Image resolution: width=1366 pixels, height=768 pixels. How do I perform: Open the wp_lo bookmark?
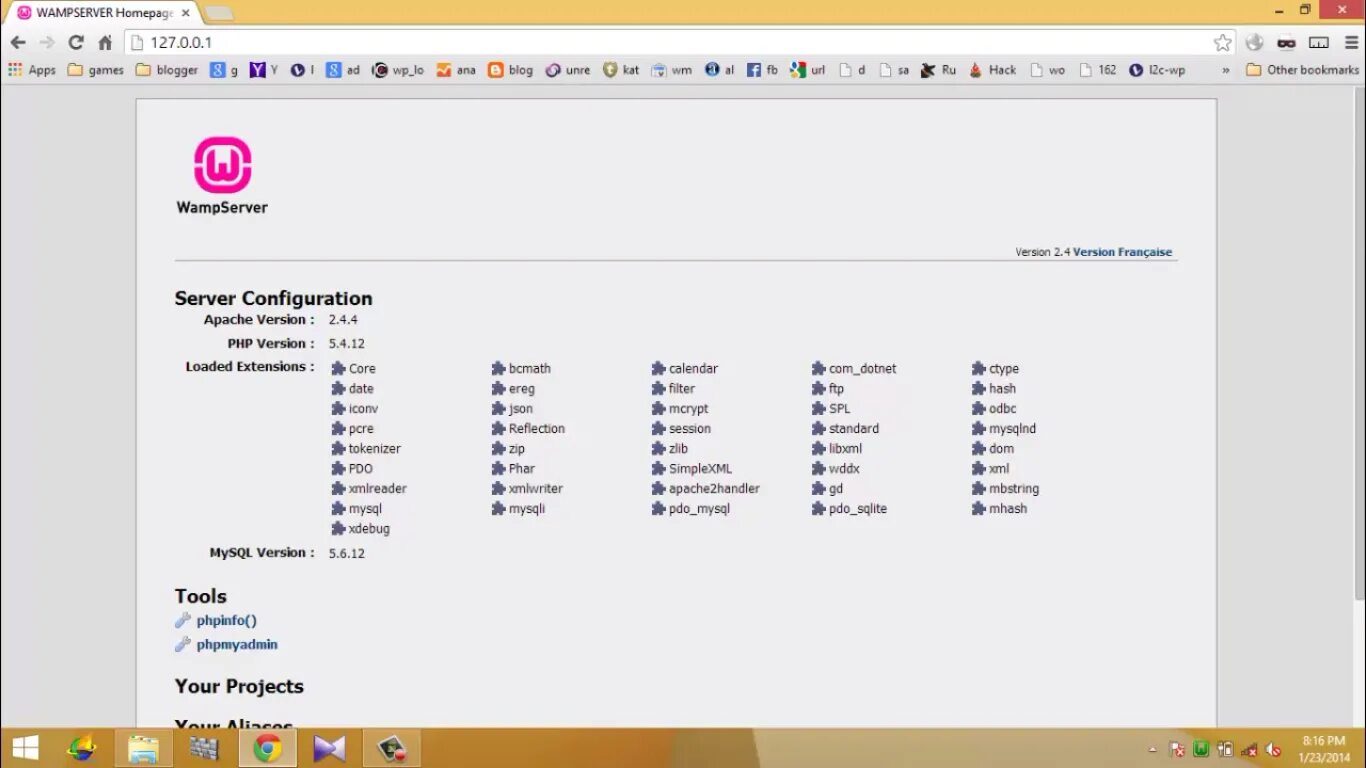click(399, 70)
